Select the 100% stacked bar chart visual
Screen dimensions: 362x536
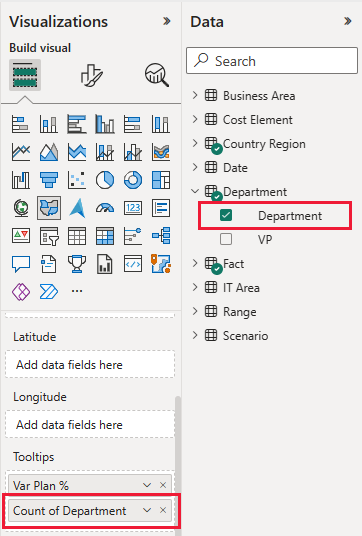click(133, 124)
